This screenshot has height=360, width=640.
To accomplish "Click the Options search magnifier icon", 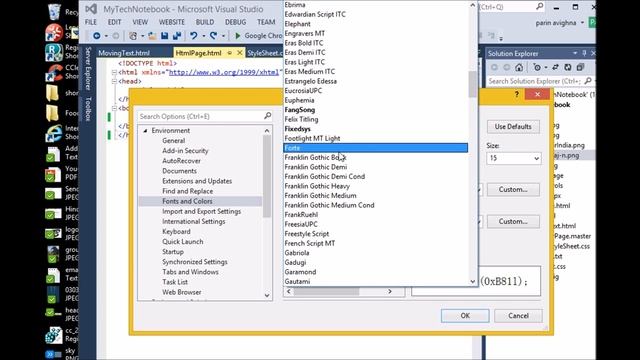I will (x=267, y=116).
